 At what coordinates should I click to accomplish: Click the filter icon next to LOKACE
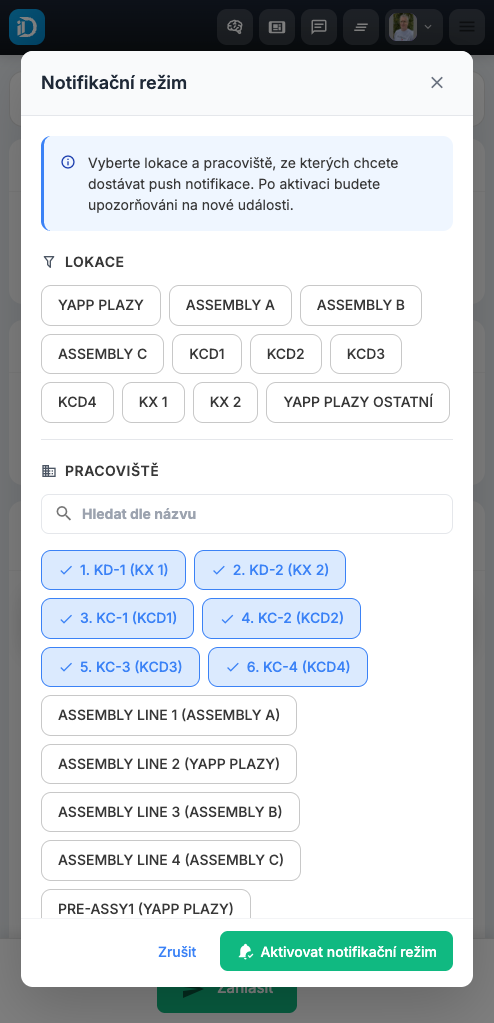point(48,262)
